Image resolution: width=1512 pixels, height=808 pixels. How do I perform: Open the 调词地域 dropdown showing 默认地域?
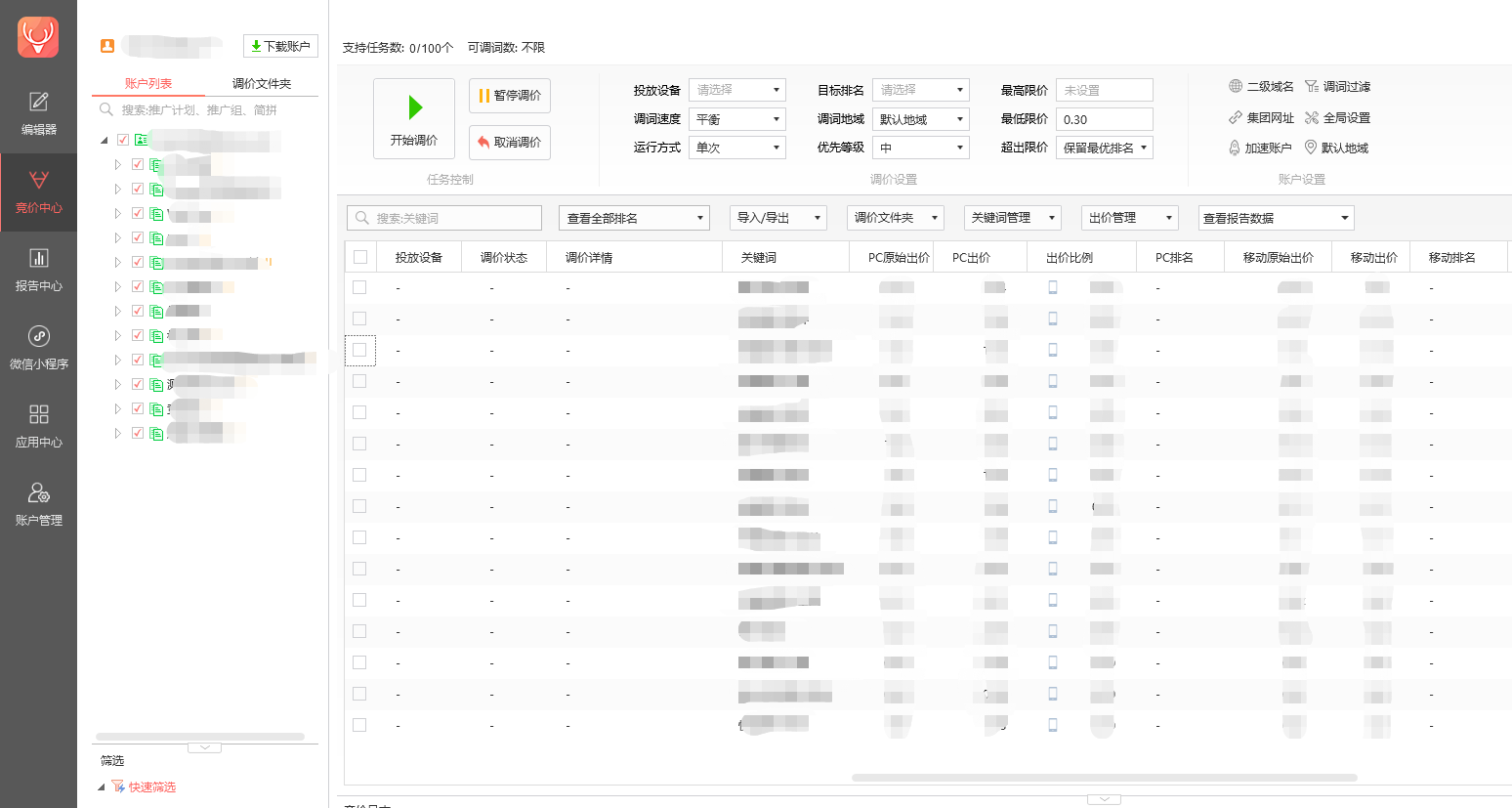point(921,119)
